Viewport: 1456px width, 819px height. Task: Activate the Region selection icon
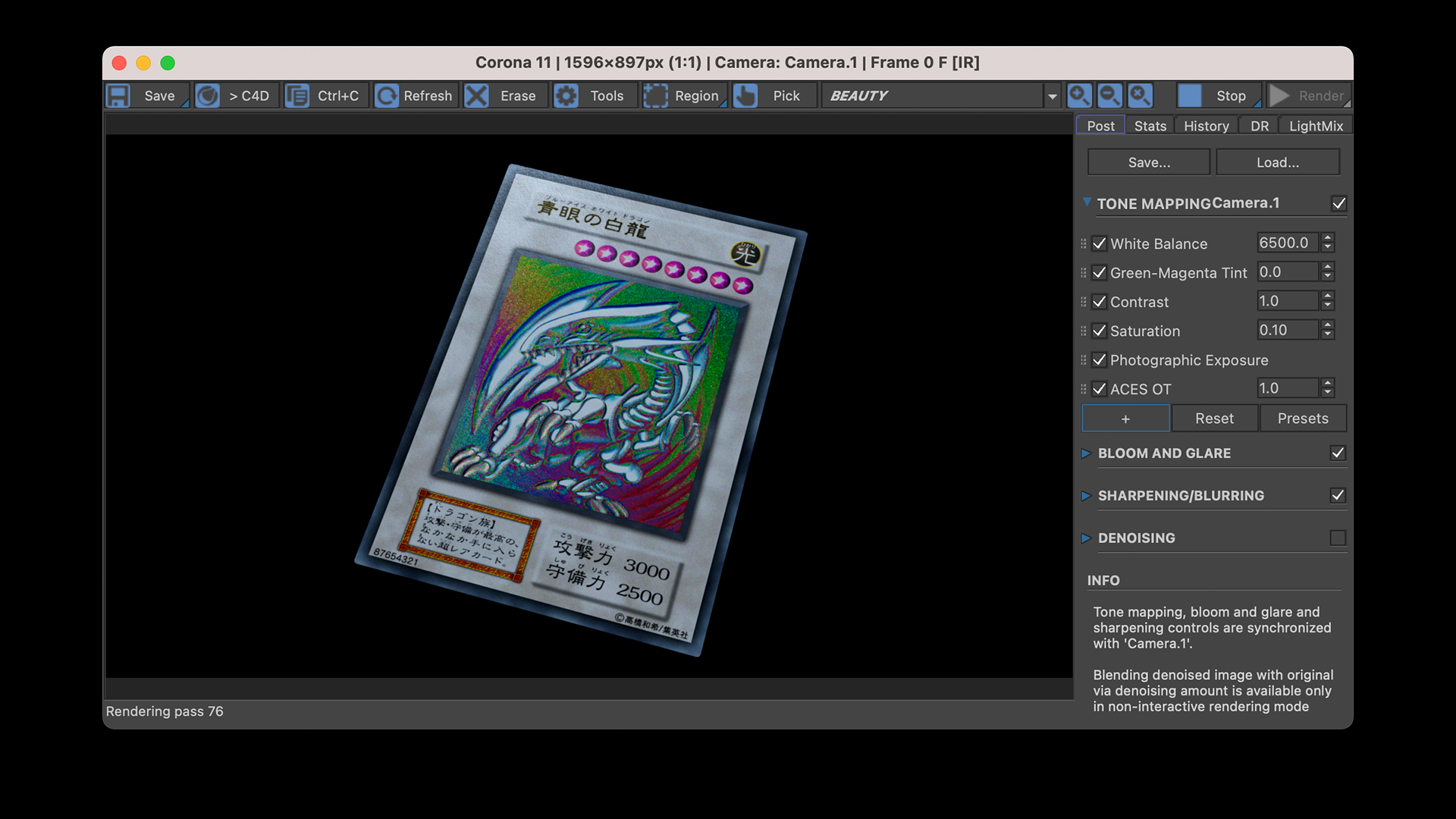655,96
